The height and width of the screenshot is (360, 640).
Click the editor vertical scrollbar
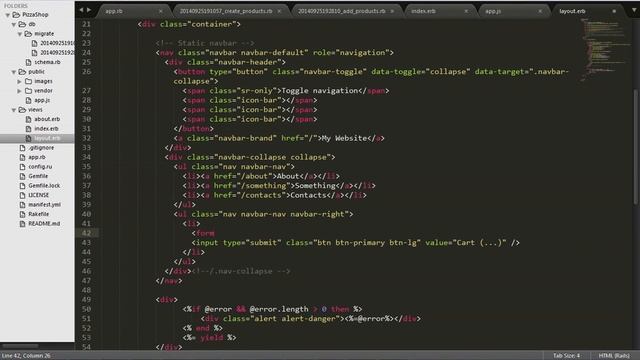pyautogui.click(x=636, y=146)
